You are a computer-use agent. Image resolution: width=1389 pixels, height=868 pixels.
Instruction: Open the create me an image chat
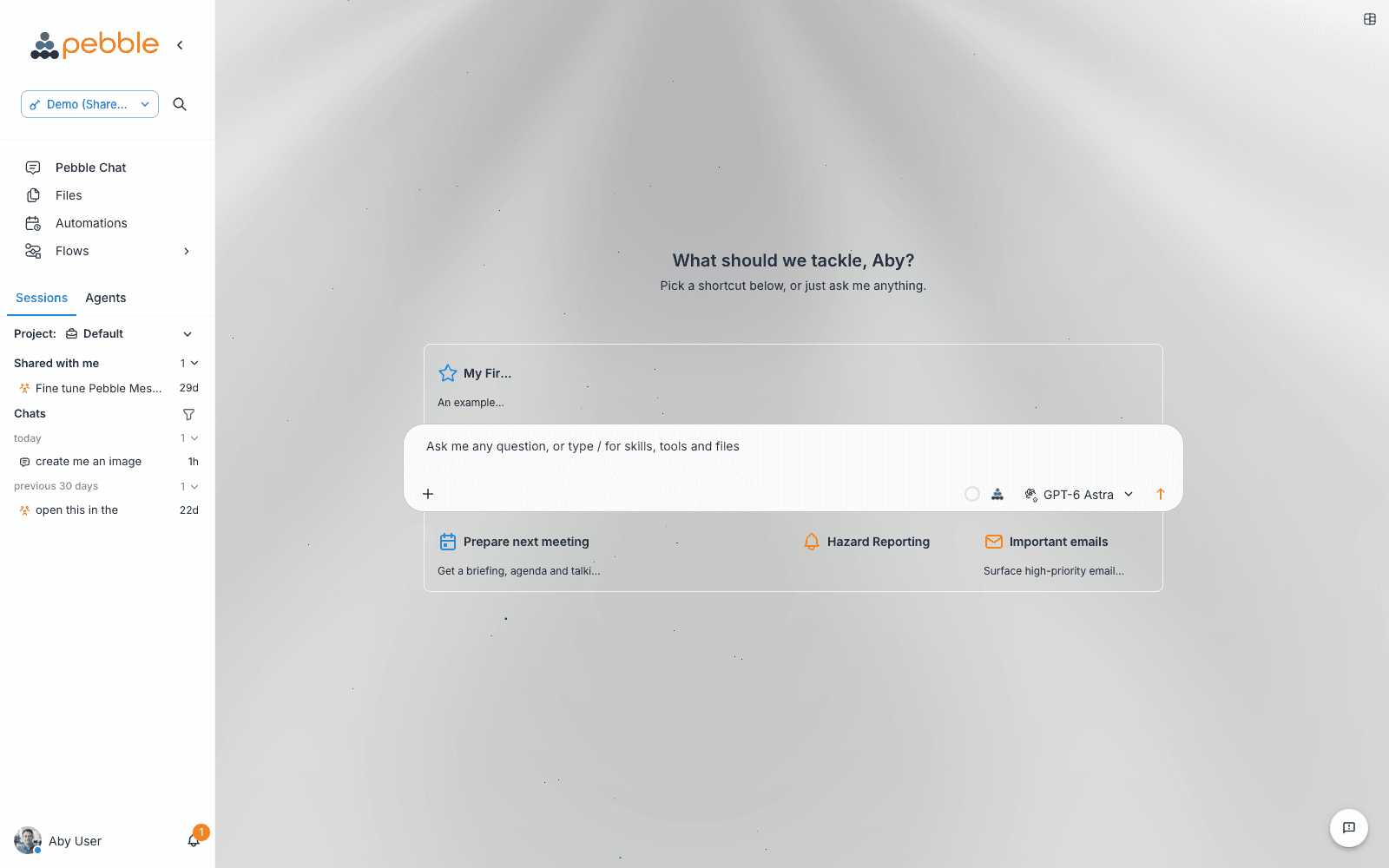[x=108, y=462]
